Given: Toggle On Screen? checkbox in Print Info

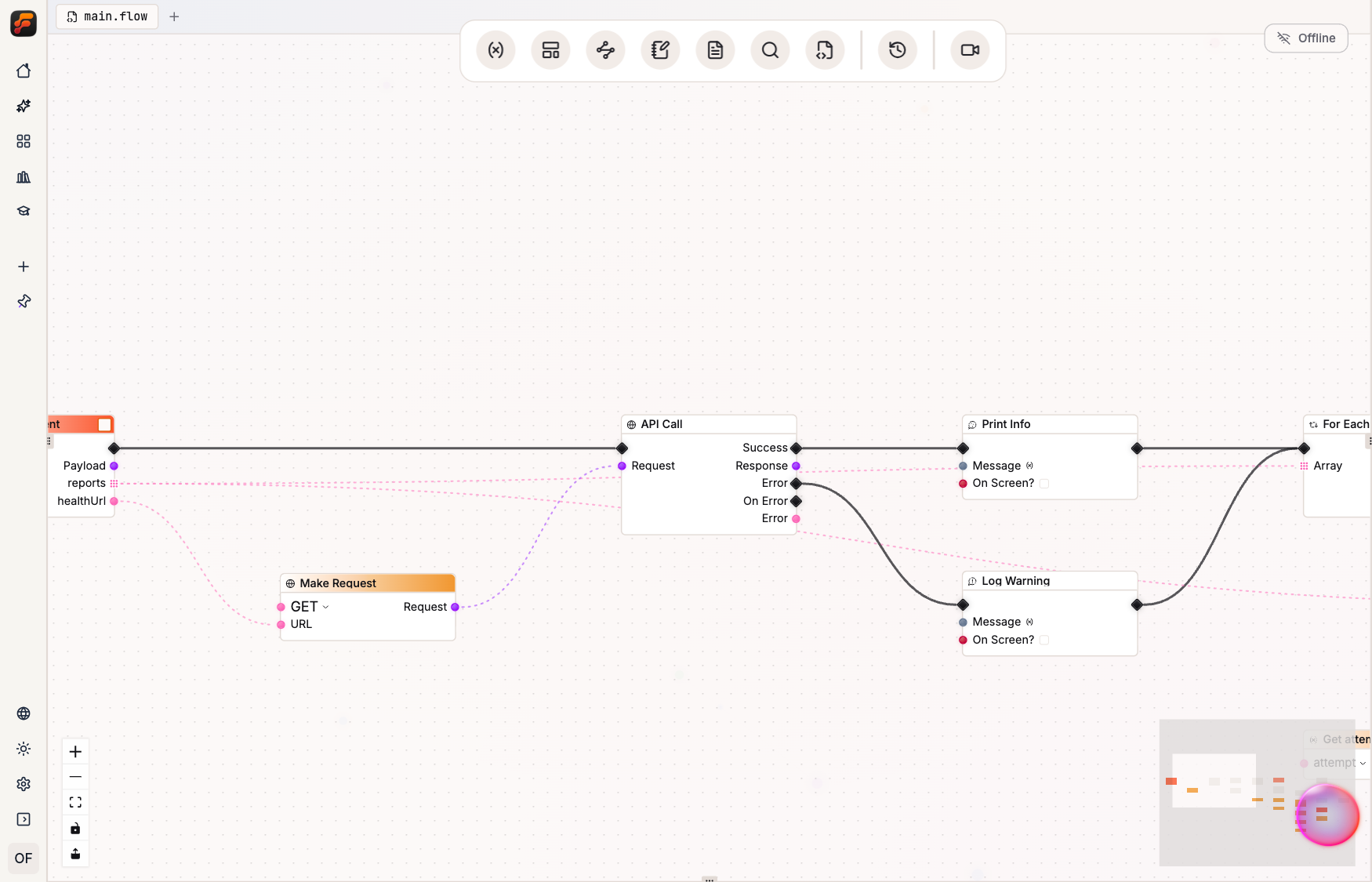Looking at the screenshot, I should tap(1044, 484).
